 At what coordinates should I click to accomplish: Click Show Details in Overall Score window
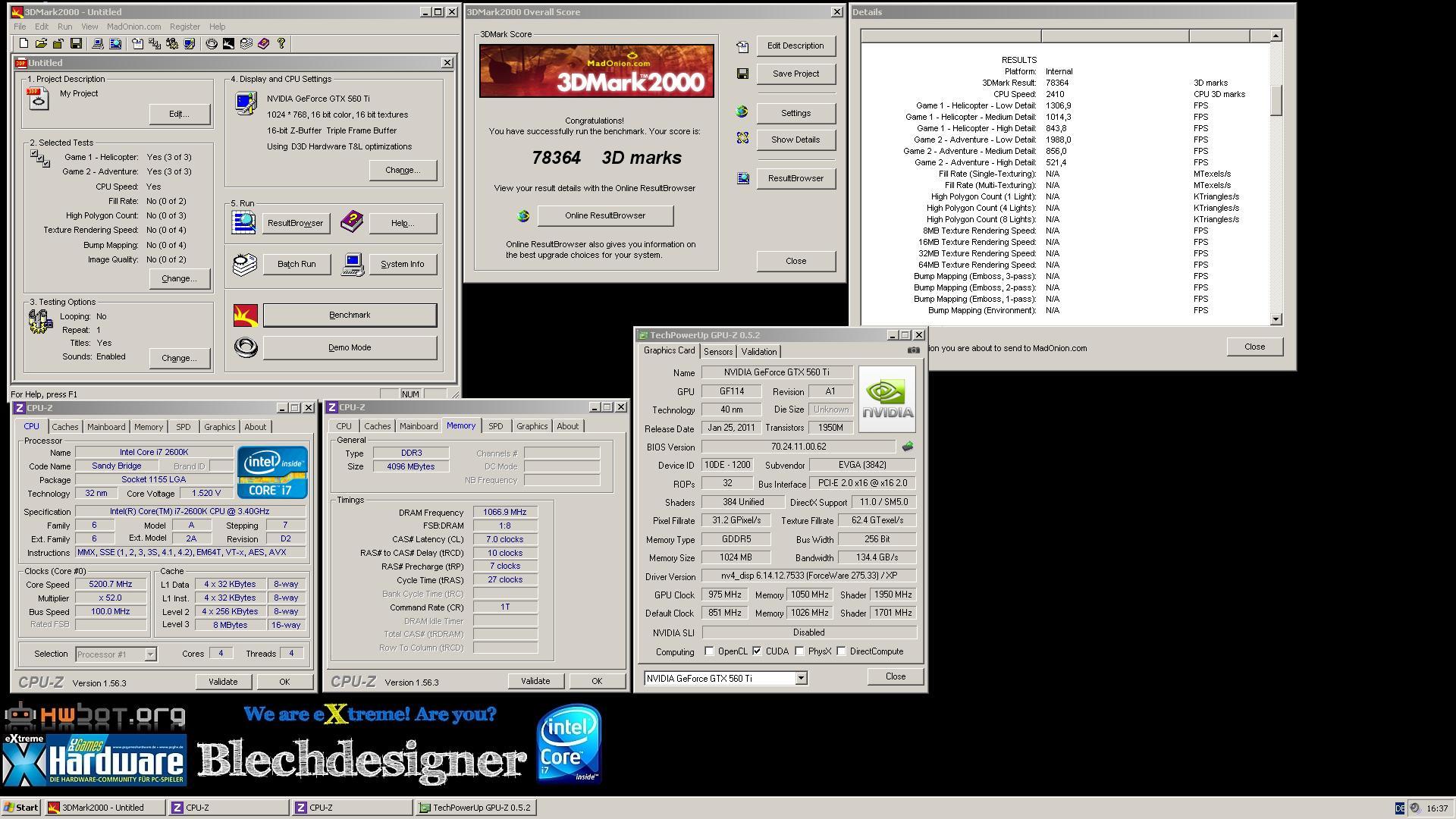click(795, 140)
